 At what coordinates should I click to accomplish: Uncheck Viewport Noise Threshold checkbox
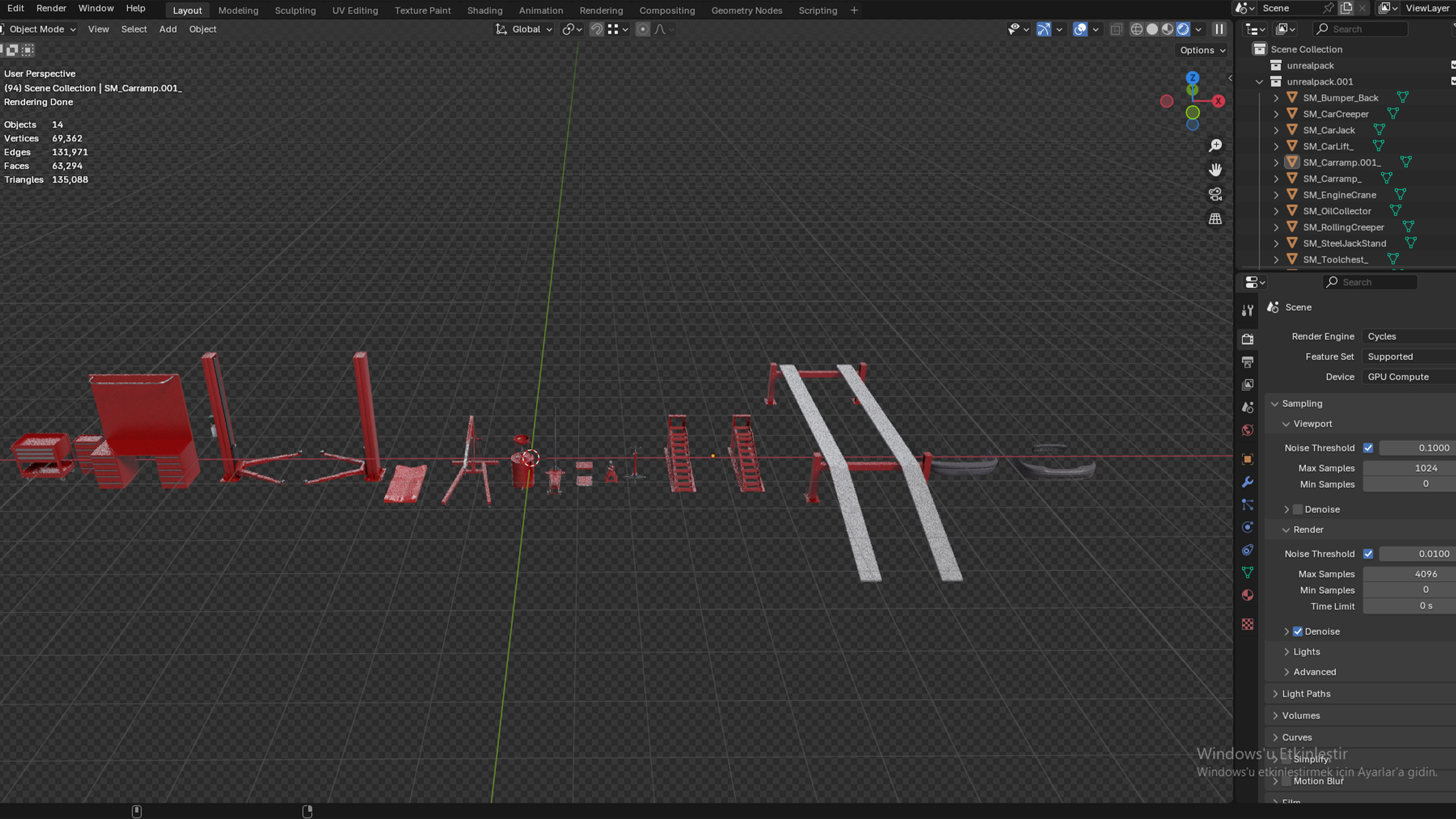tap(1368, 448)
